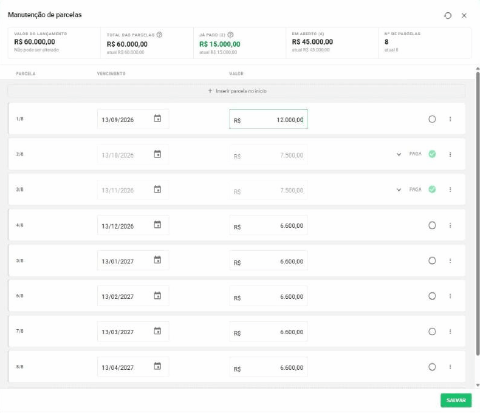
Task: Edit the 12.000,00 value field
Action: [x=268, y=119]
